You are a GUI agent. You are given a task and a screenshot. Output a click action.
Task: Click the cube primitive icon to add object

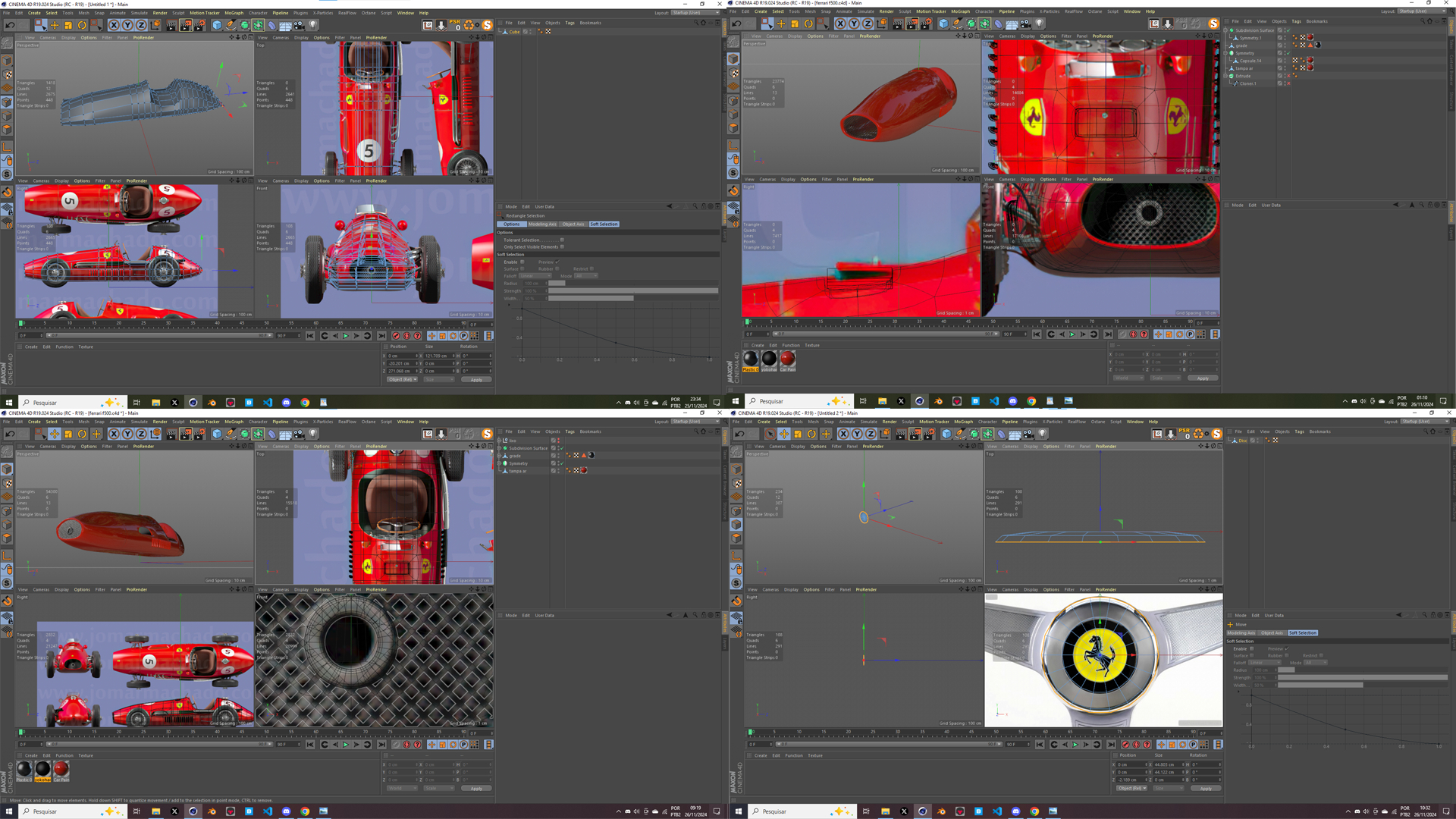(216, 25)
